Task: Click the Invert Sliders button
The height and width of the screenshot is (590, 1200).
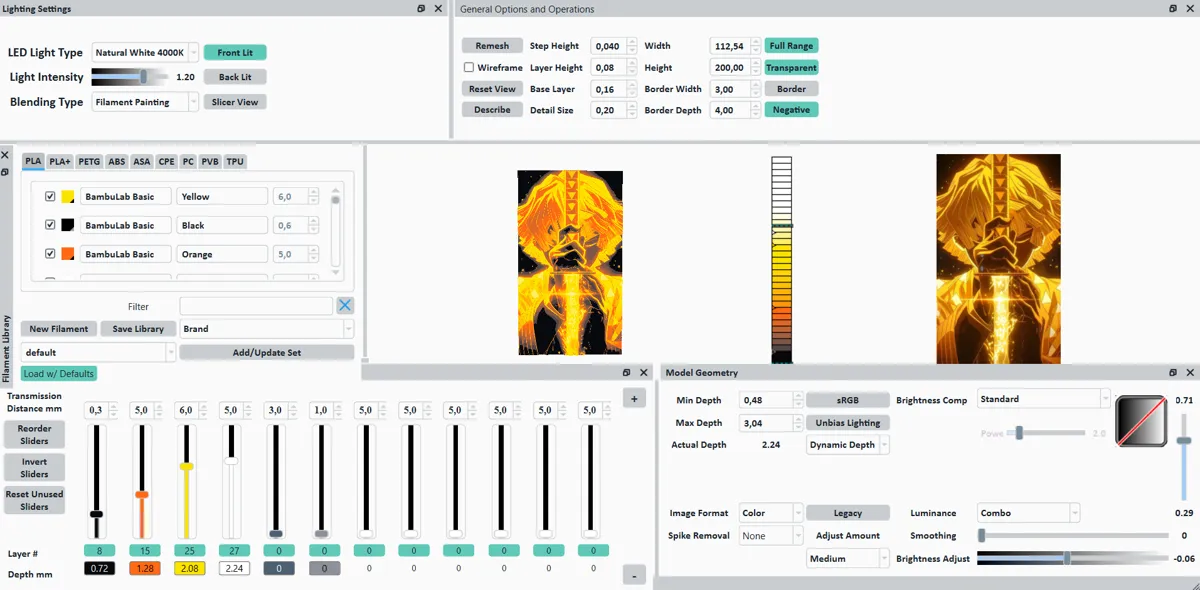Action: click(34, 467)
